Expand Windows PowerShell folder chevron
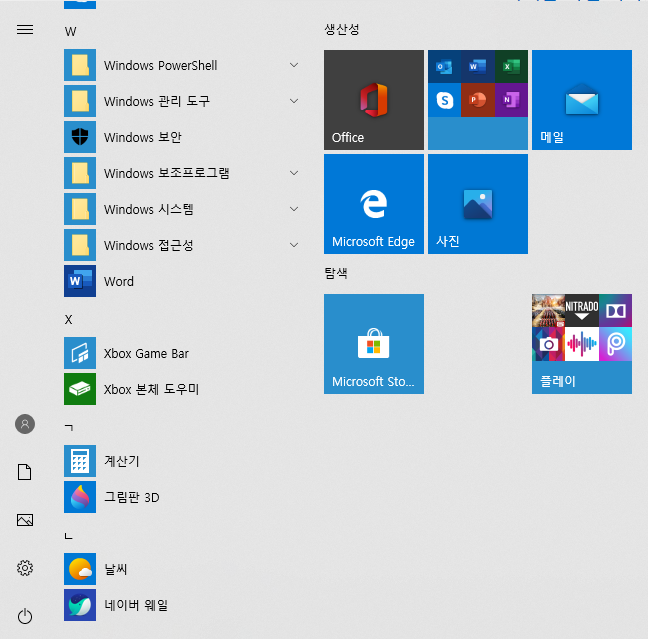Image resolution: width=648 pixels, height=639 pixels. pos(294,65)
